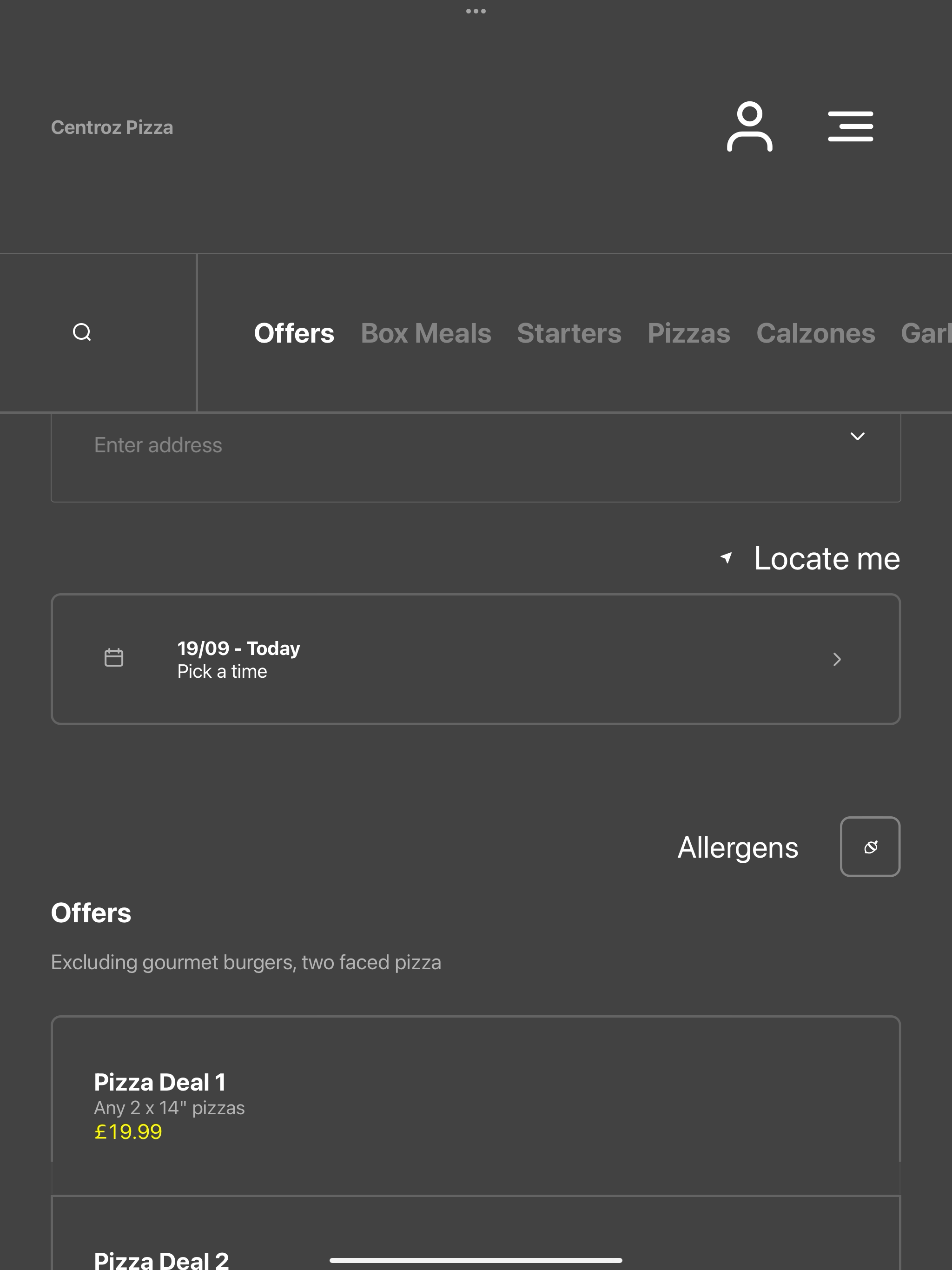Click the £19.99 price on Pizza Deal 1
The width and height of the screenshot is (952, 1270).
tap(128, 1131)
